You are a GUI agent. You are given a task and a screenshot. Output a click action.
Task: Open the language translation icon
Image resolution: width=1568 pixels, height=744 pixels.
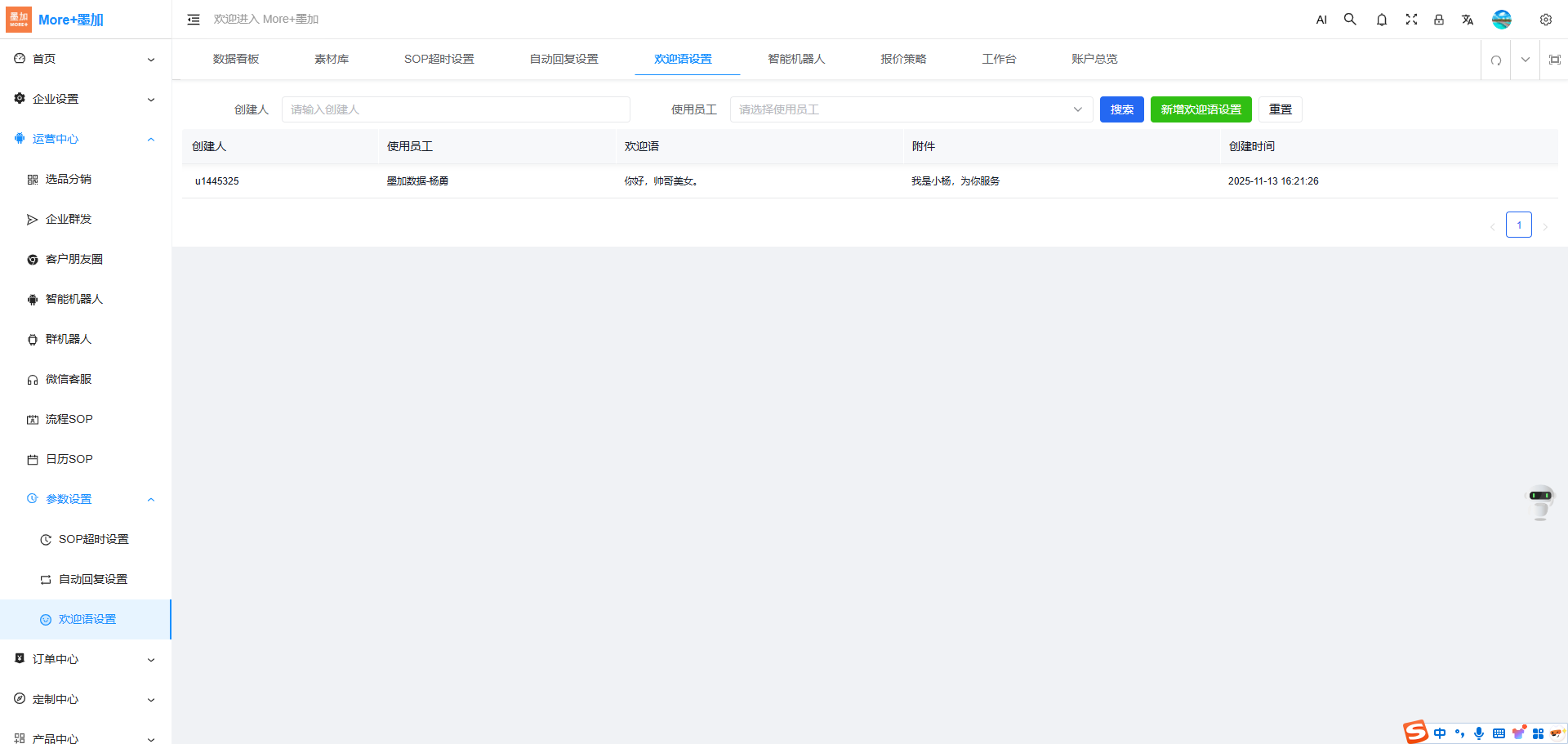1468,20
